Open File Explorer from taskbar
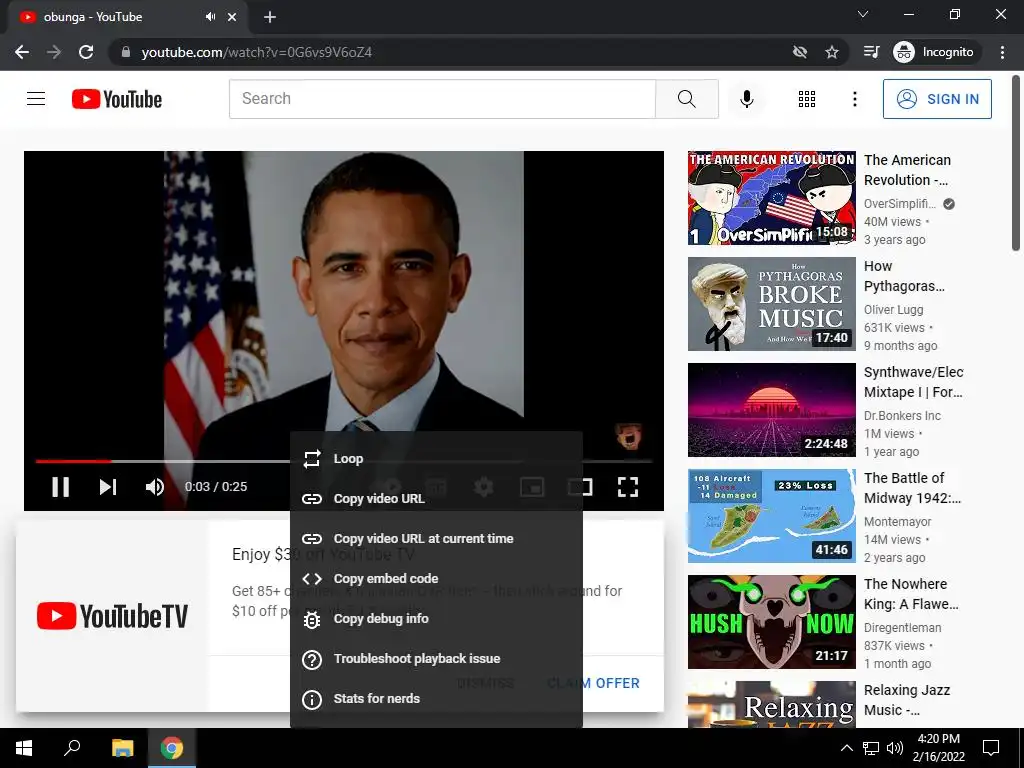The height and width of the screenshot is (768, 1024). click(122, 748)
